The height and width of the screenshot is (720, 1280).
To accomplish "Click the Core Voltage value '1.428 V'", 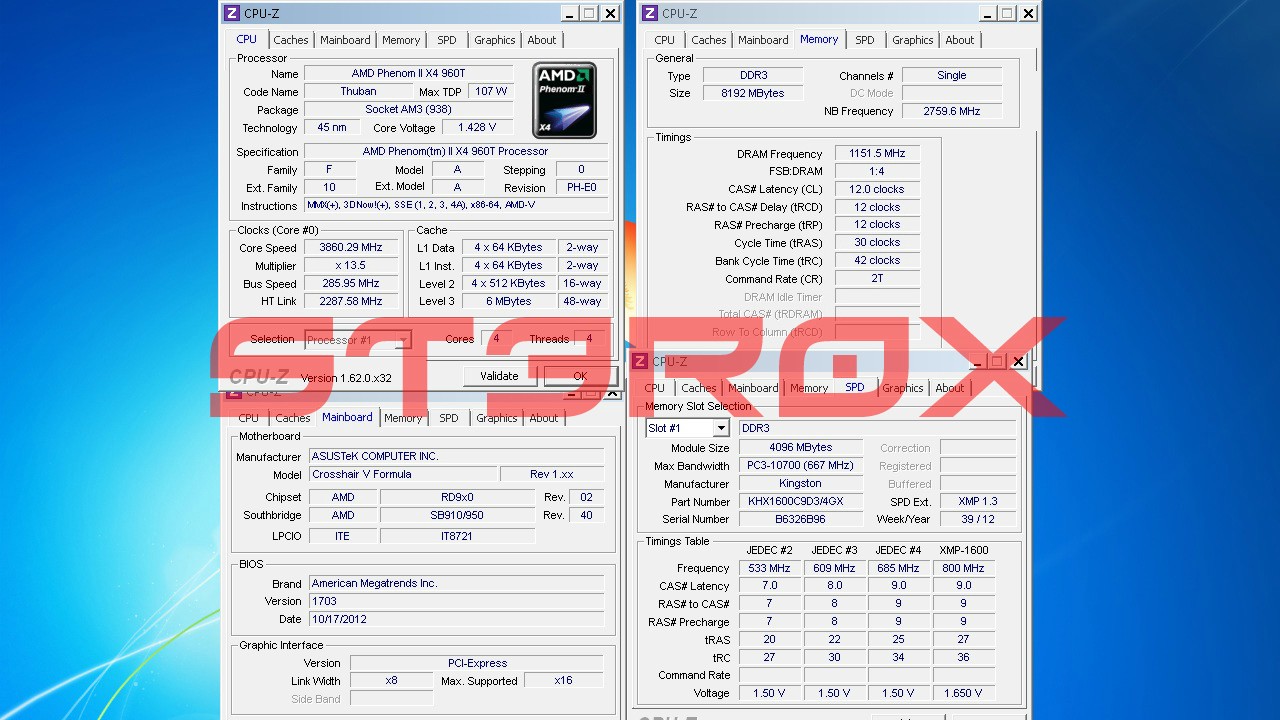I will click(x=477, y=127).
